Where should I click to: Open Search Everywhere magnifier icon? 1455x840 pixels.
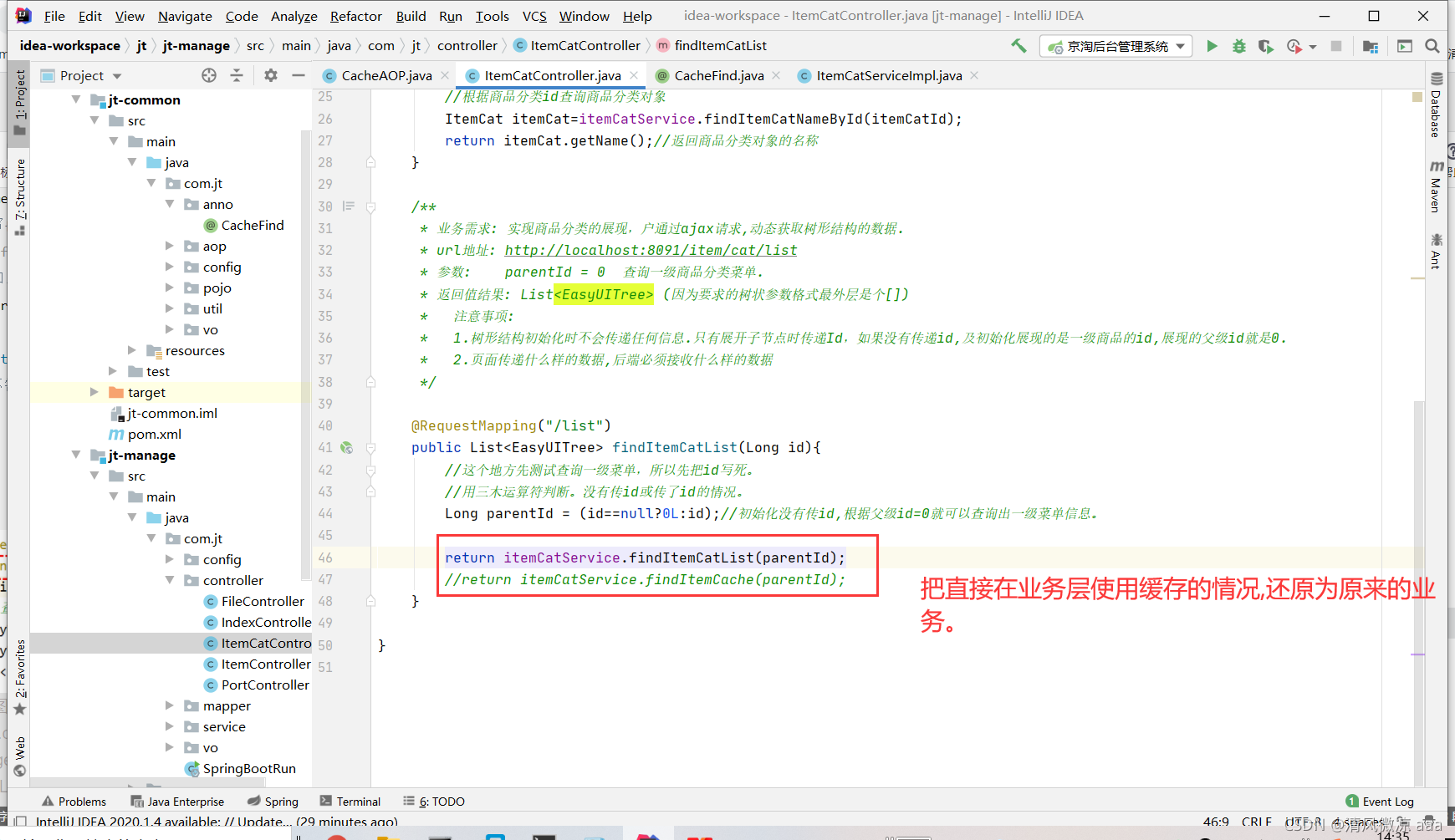tap(1432, 46)
